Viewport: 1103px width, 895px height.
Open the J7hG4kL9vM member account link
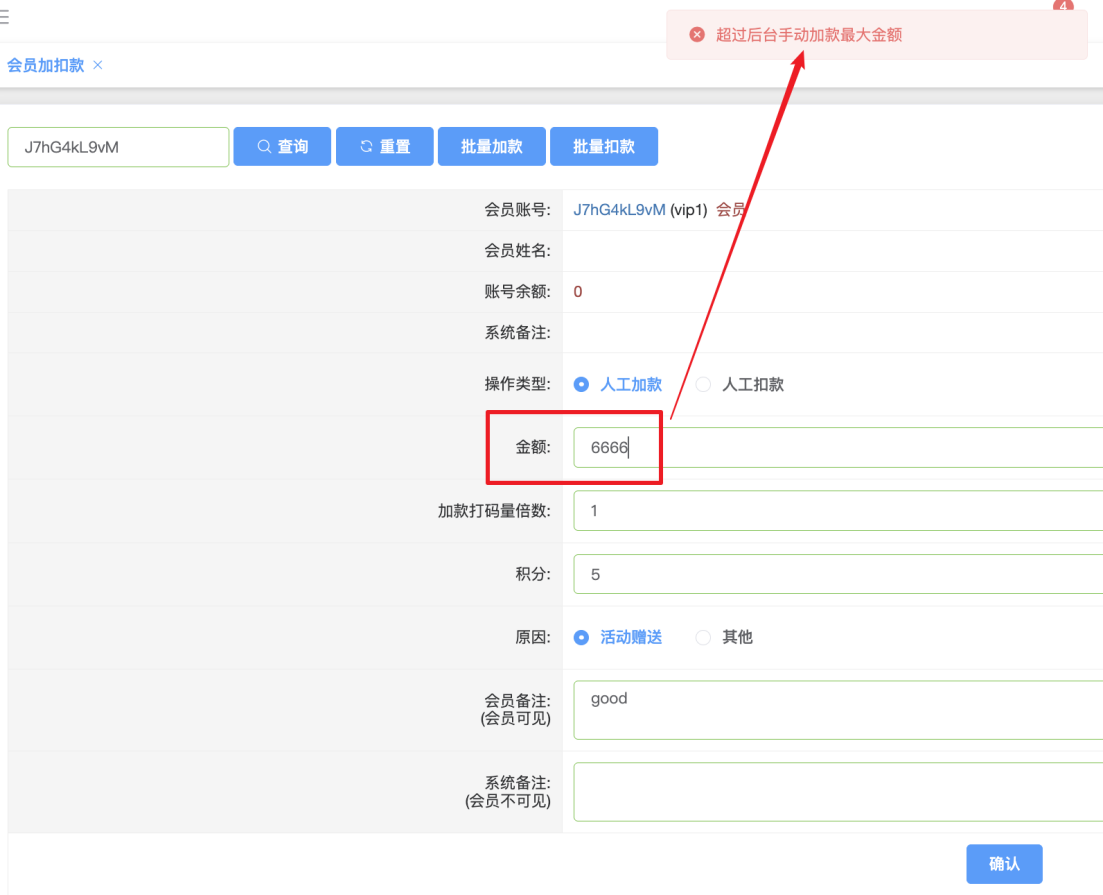(x=619, y=210)
